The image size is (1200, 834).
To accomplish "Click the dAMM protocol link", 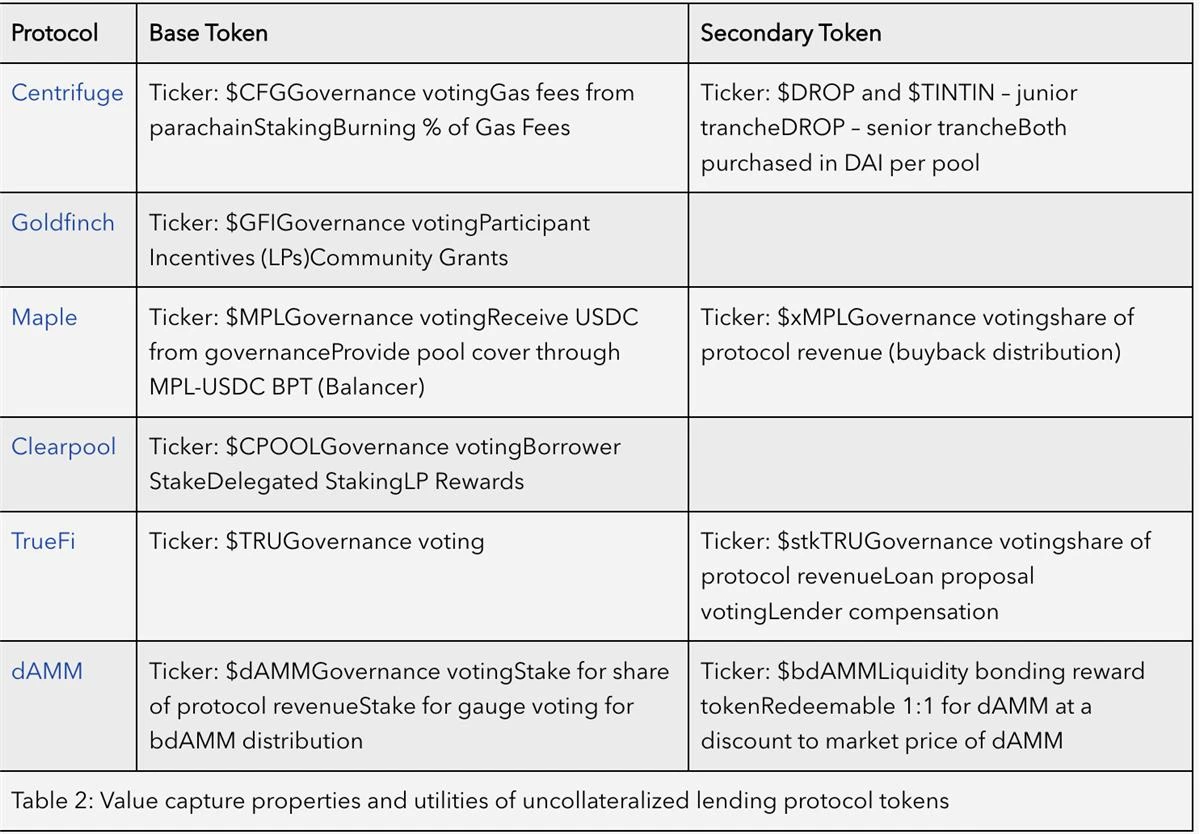I will 47,671.
